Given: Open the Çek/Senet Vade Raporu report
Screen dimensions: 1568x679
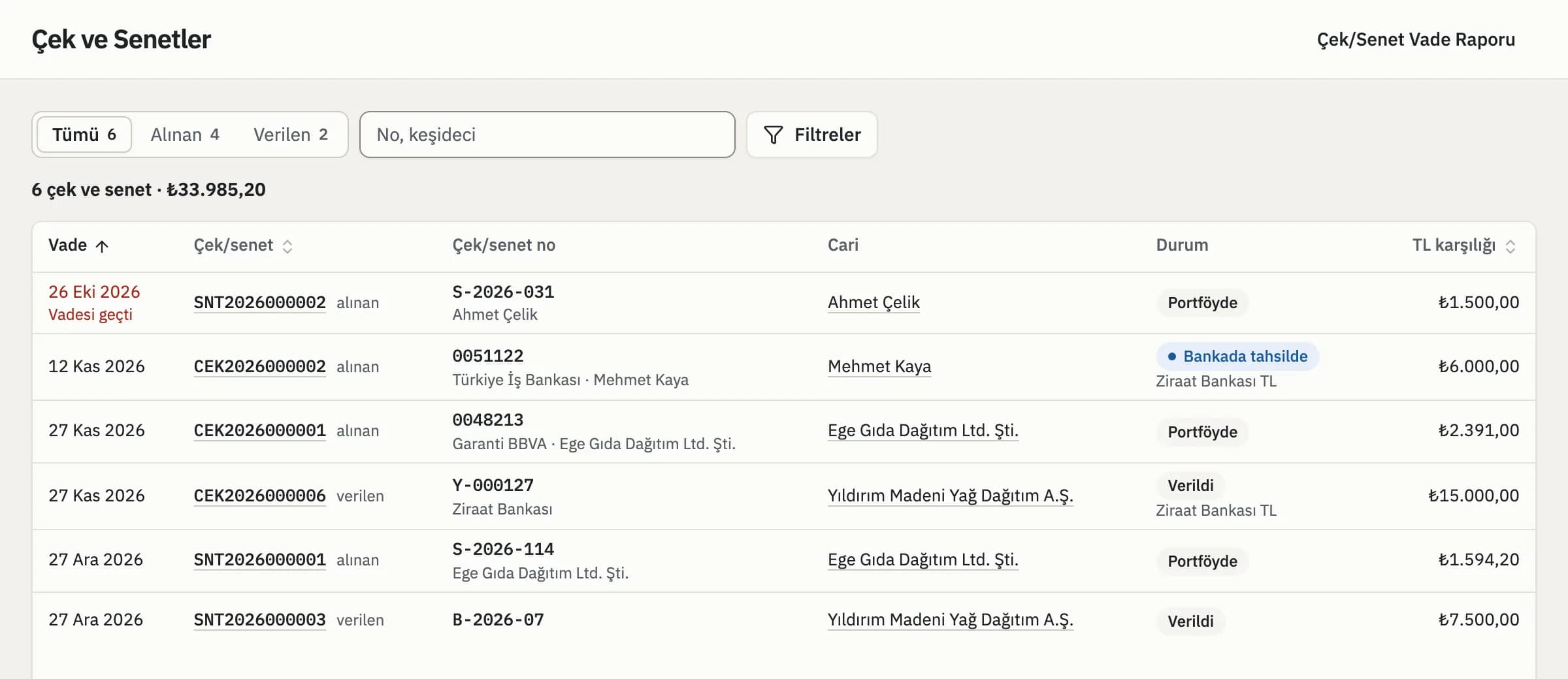Looking at the screenshot, I should coord(1416,39).
